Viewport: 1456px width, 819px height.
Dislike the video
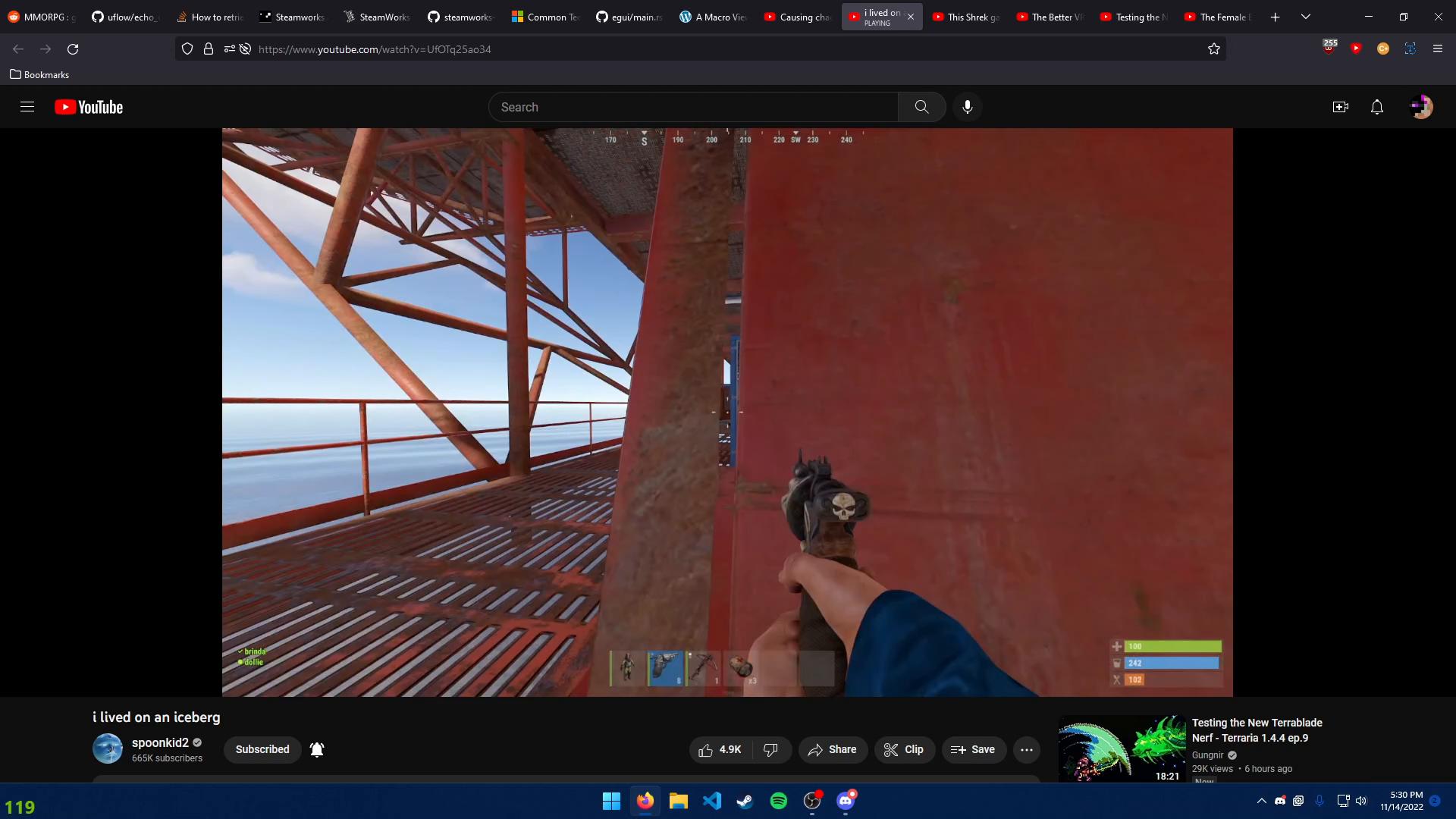pyautogui.click(x=771, y=749)
